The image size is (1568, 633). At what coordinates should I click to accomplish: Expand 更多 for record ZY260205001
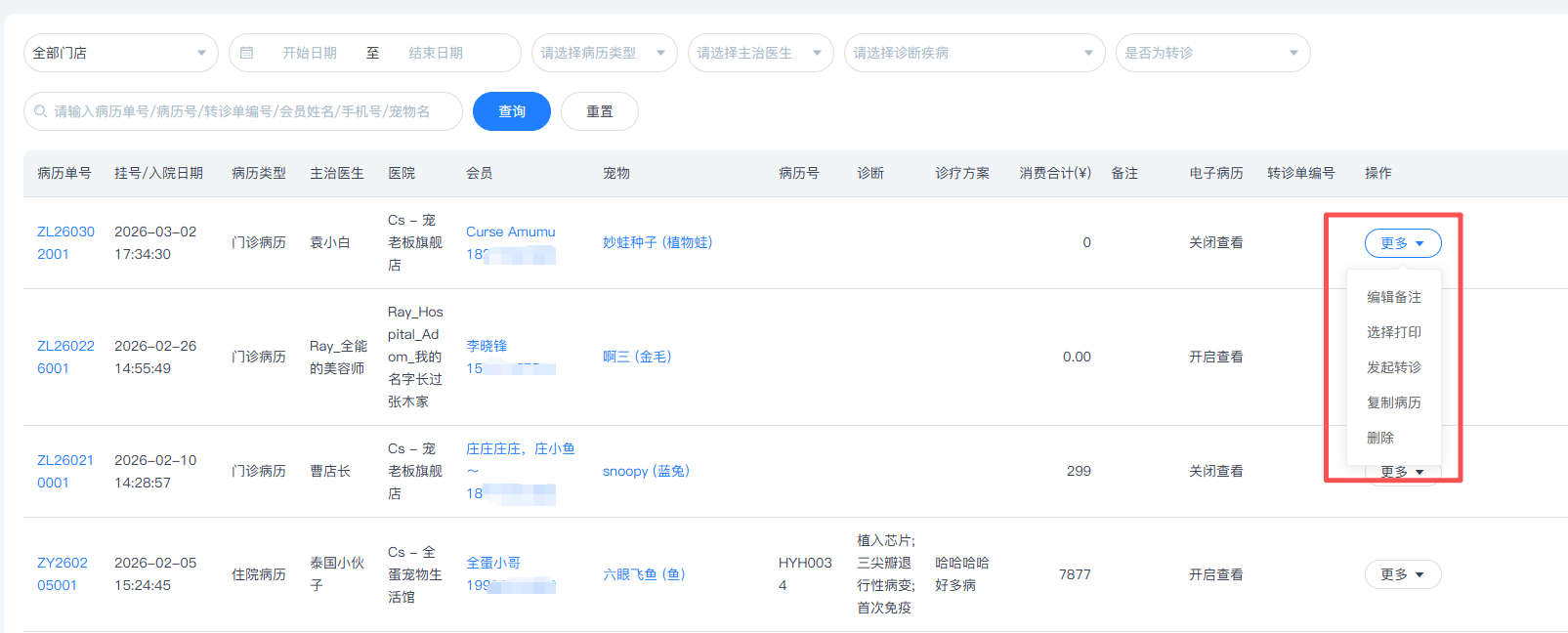(1402, 574)
